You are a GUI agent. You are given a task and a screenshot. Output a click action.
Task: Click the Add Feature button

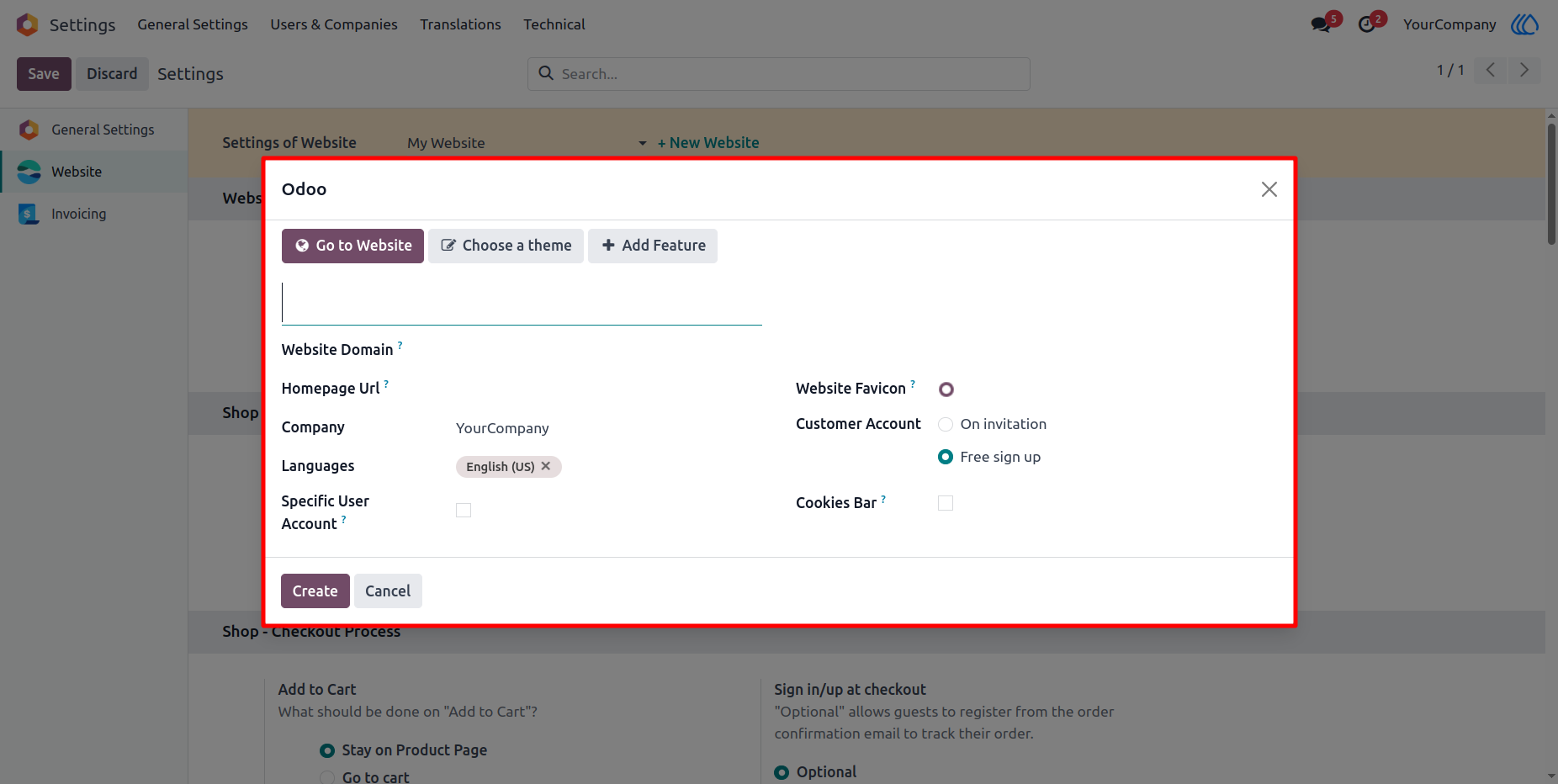[653, 246]
